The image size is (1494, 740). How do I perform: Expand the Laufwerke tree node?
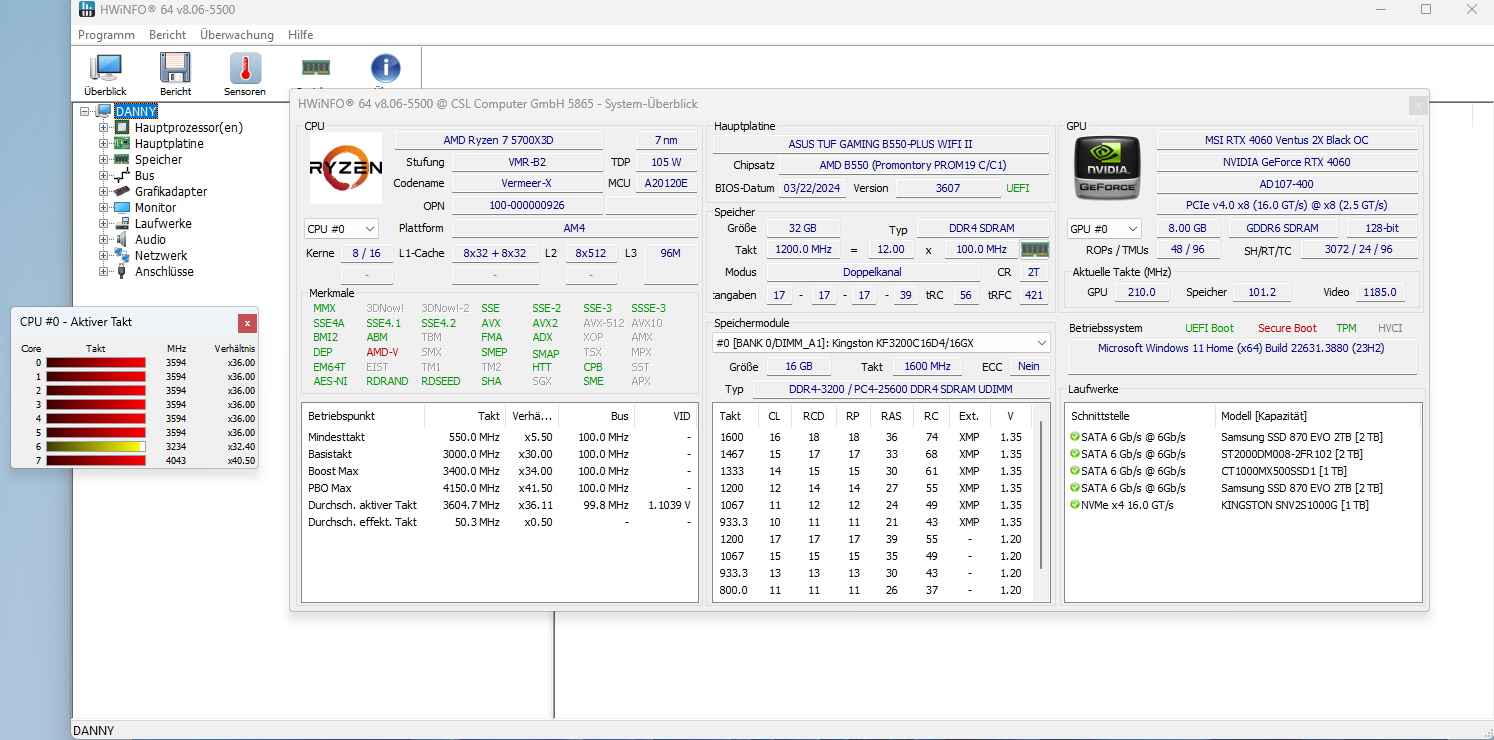click(103, 224)
